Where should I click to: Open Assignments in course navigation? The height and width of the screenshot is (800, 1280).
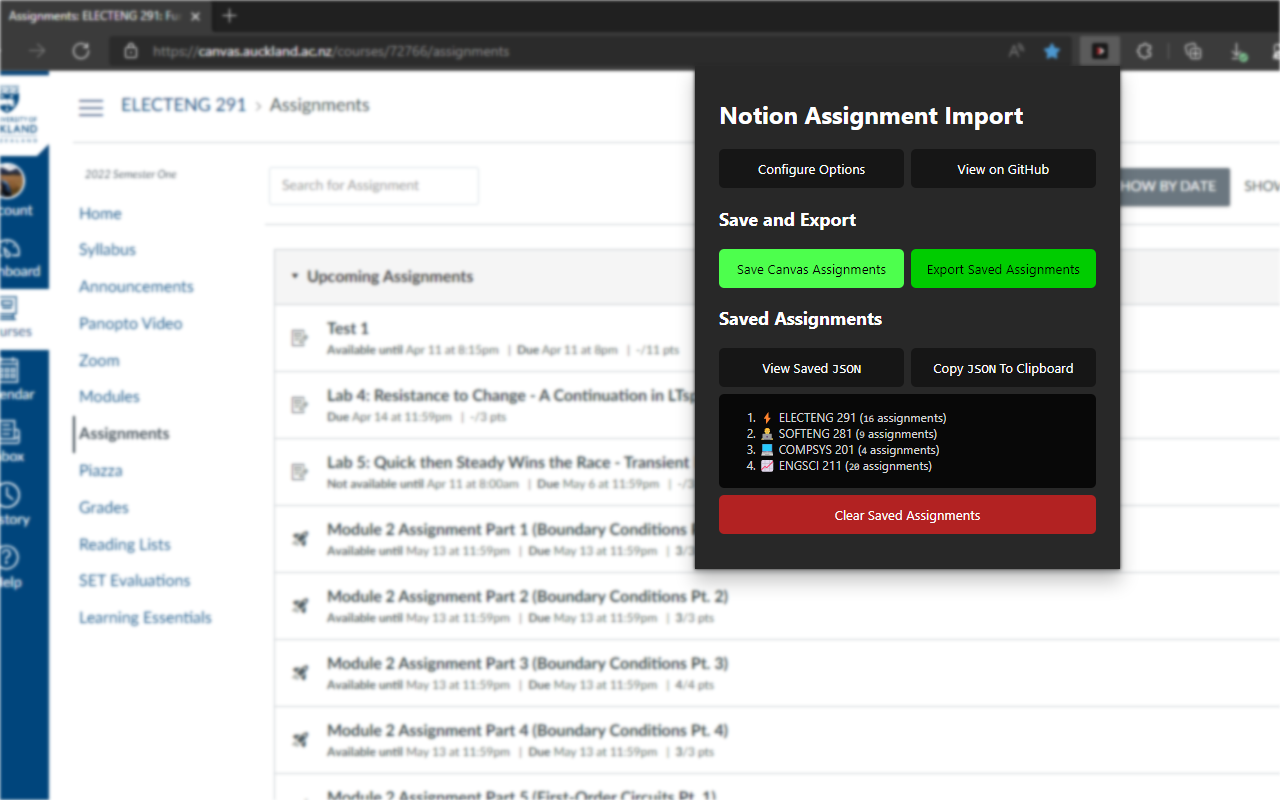click(x=124, y=433)
